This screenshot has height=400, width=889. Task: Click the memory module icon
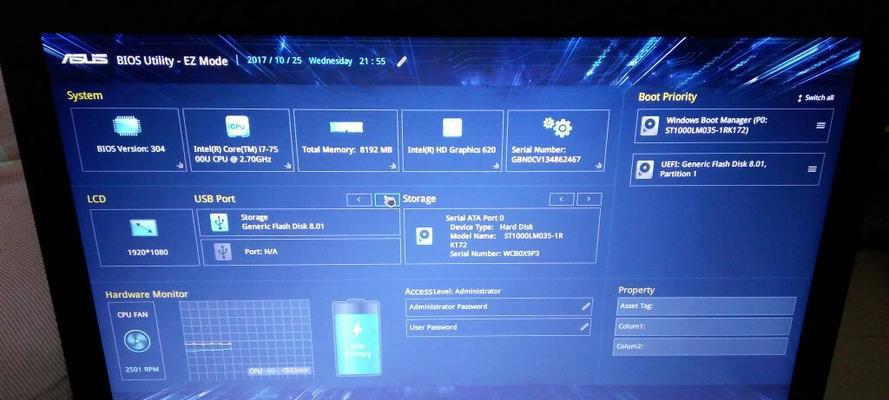pos(346,127)
